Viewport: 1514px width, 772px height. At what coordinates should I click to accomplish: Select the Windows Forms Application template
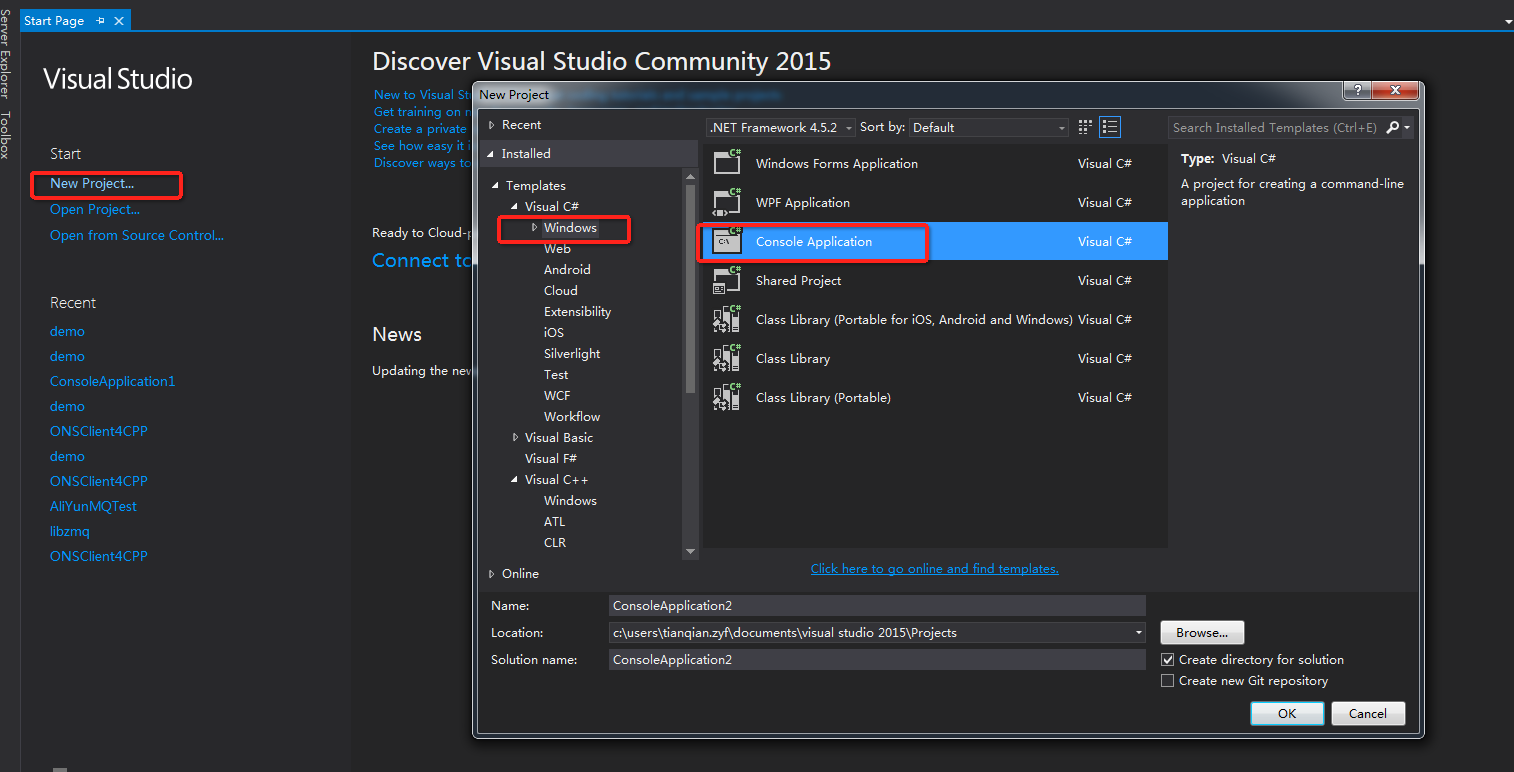click(x=935, y=163)
